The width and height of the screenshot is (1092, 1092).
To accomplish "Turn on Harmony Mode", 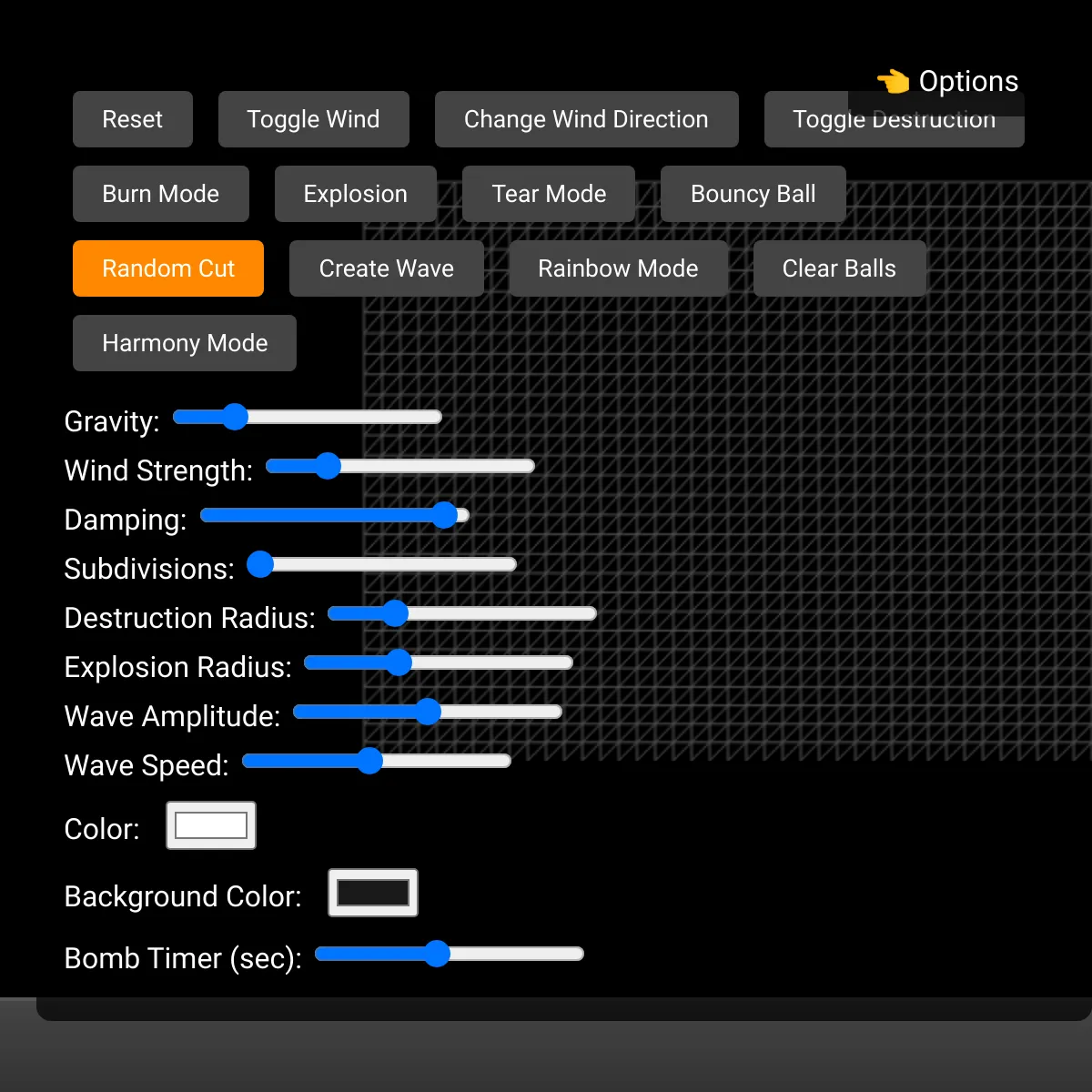I will click(185, 343).
